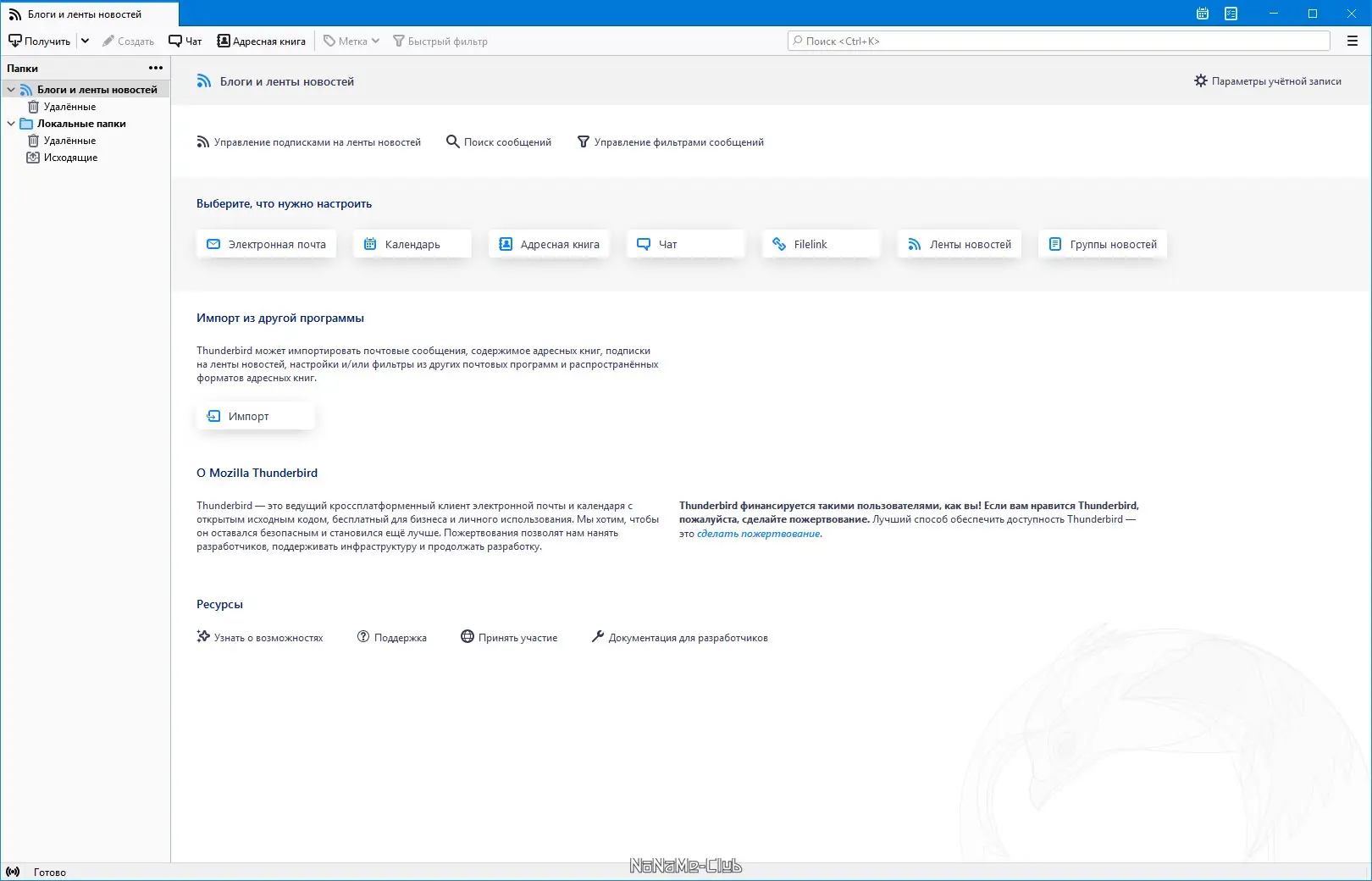Toggle the Быстрый фильтр bar

tap(440, 41)
